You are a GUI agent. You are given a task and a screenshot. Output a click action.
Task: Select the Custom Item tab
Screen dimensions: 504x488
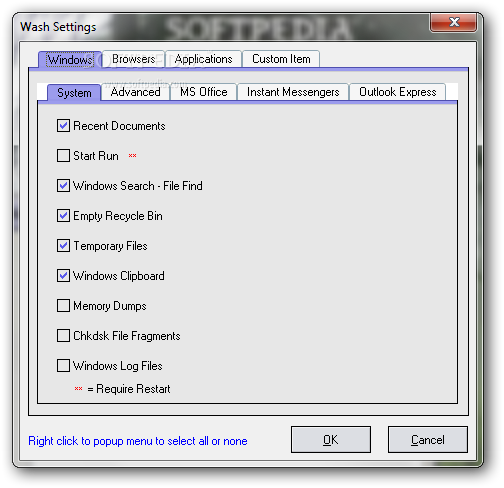click(281, 59)
